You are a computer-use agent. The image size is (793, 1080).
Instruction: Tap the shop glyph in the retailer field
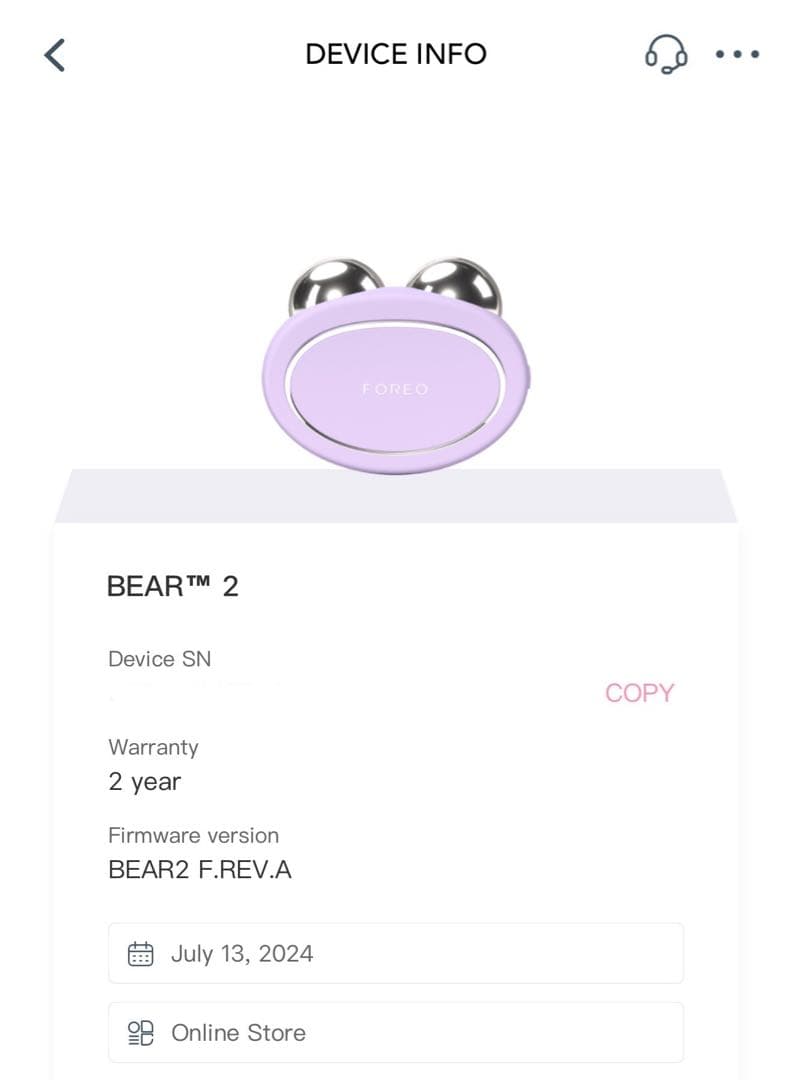141,1033
